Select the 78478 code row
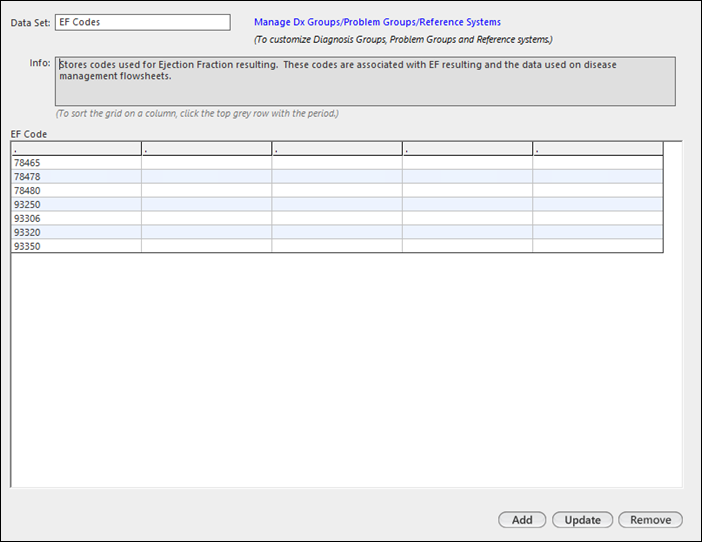This screenshot has width=702, height=542. [337, 177]
